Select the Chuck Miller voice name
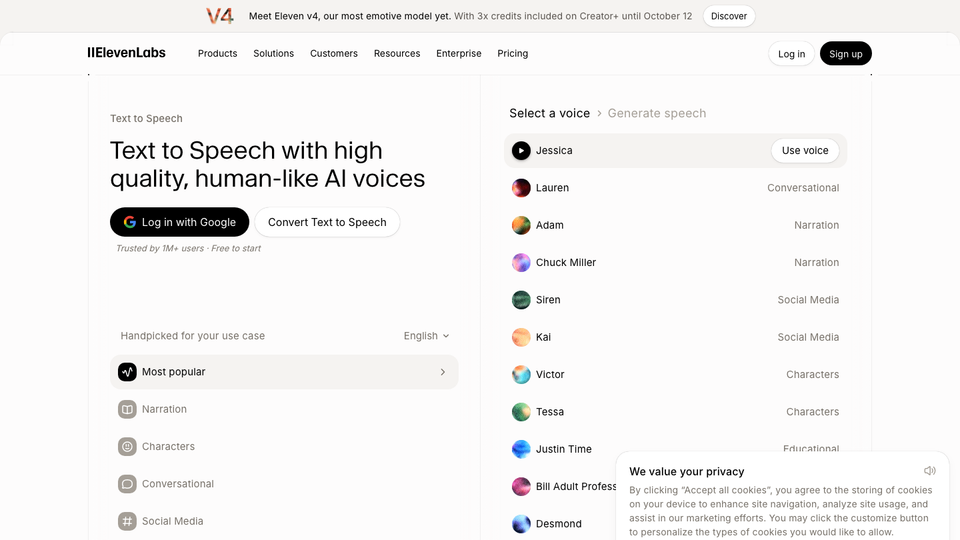Image resolution: width=960 pixels, height=540 pixels. pyautogui.click(x=566, y=263)
